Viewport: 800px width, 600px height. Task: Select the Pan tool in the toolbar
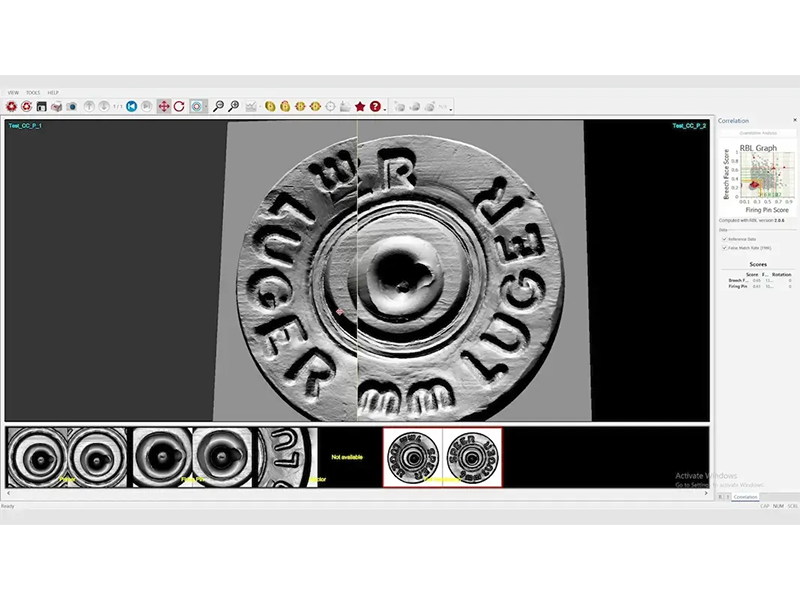tap(164, 103)
